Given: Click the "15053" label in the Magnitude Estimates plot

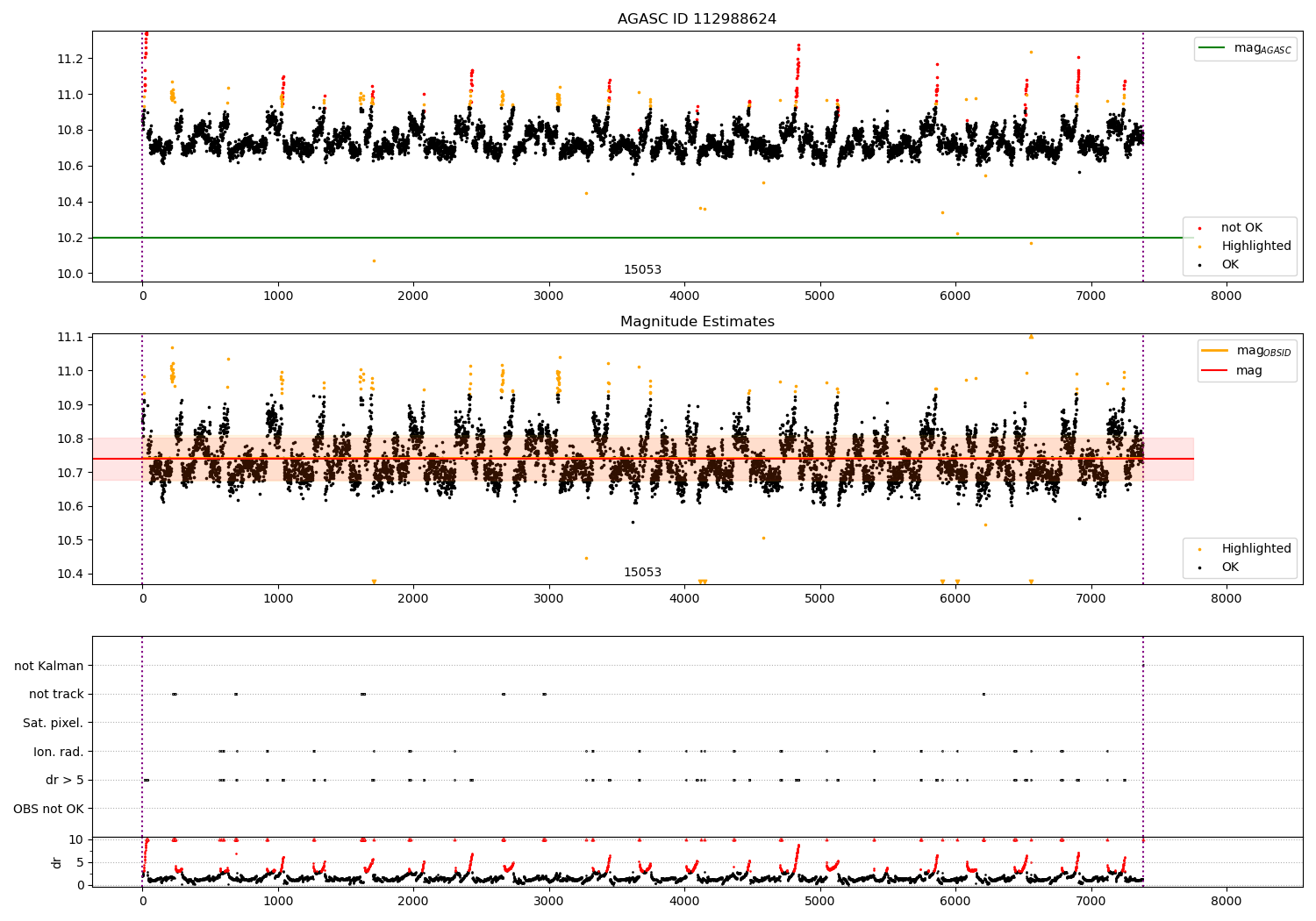Looking at the screenshot, I should (x=642, y=573).
